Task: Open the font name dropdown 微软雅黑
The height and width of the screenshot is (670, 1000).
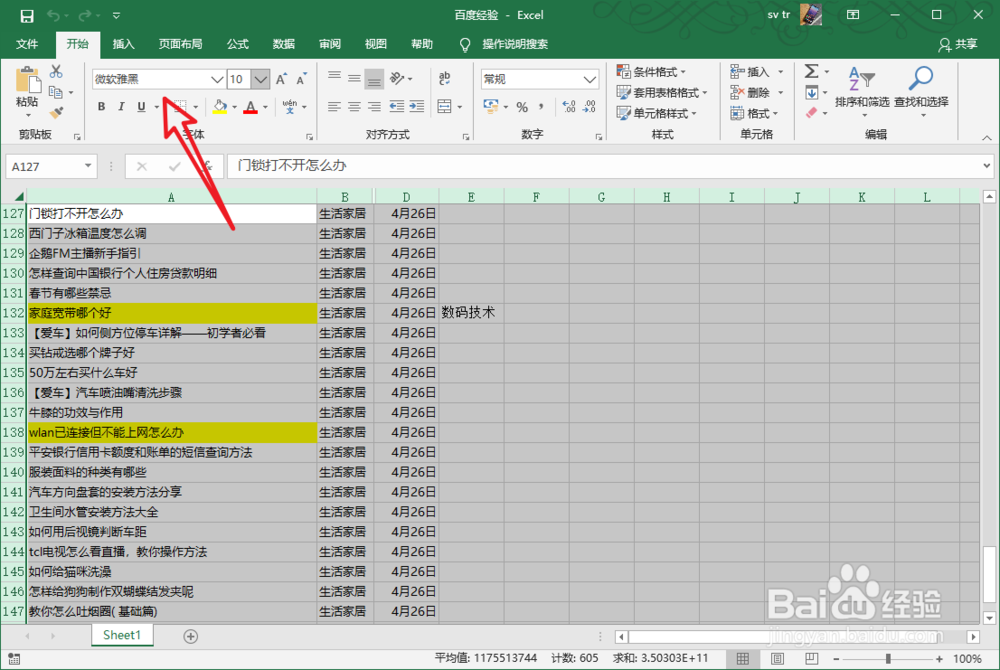Action: pos(217,79)
